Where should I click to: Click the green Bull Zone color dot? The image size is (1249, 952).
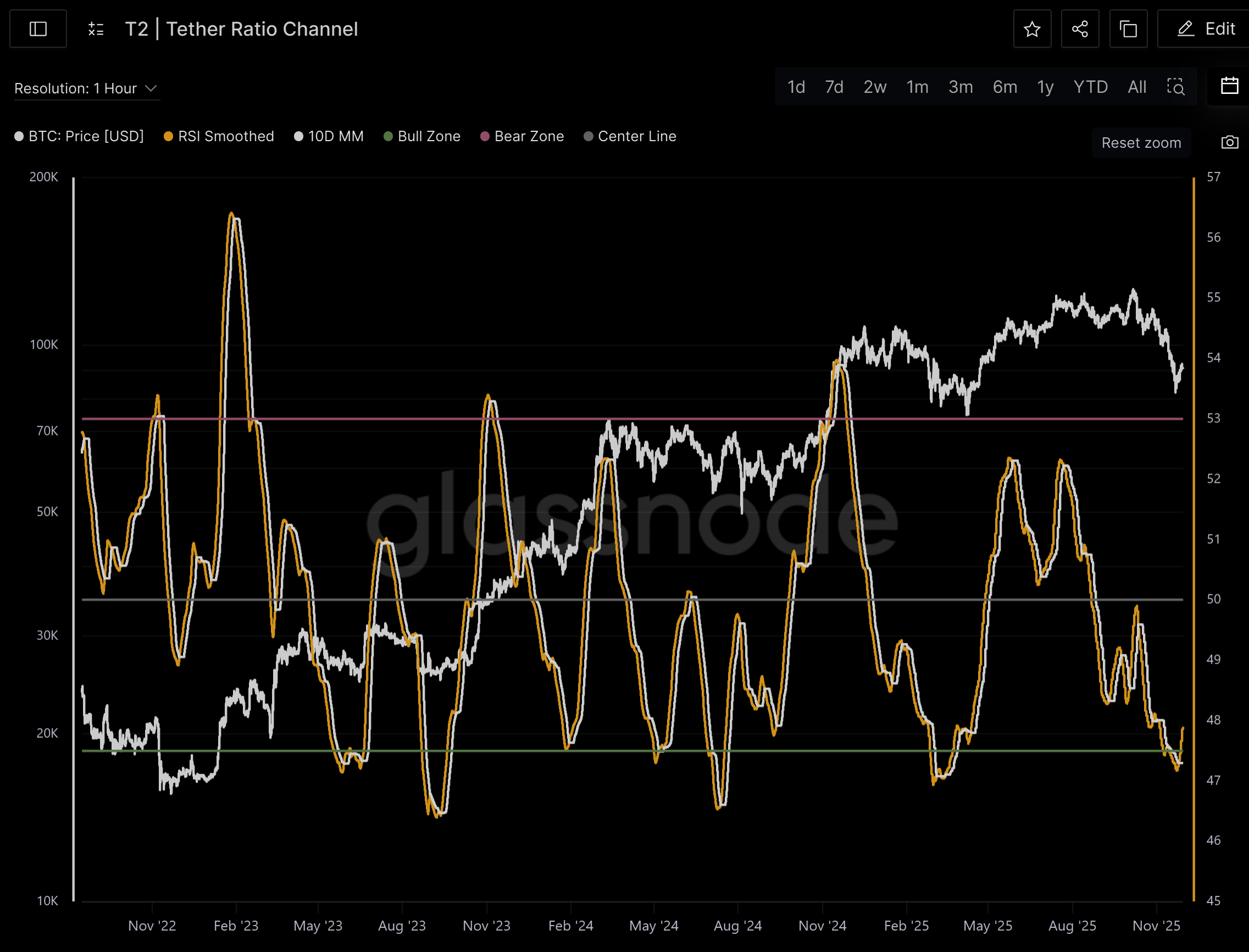[388, 137]
